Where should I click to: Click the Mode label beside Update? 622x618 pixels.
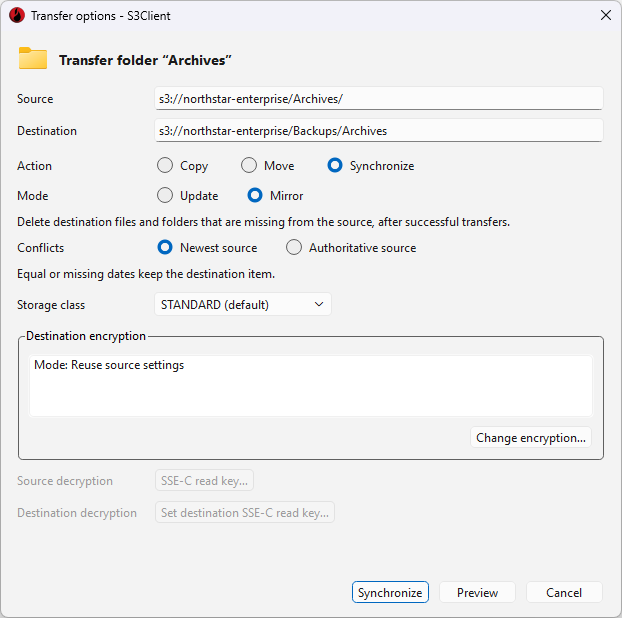point(33,196)
